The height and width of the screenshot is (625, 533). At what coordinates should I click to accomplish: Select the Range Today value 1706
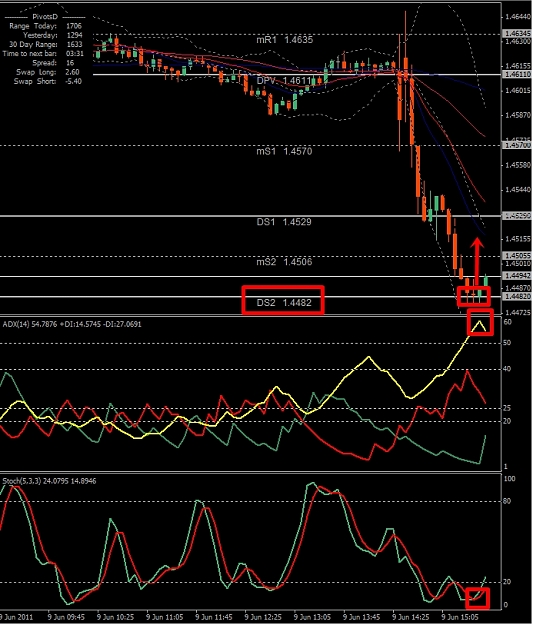(74, 26)
